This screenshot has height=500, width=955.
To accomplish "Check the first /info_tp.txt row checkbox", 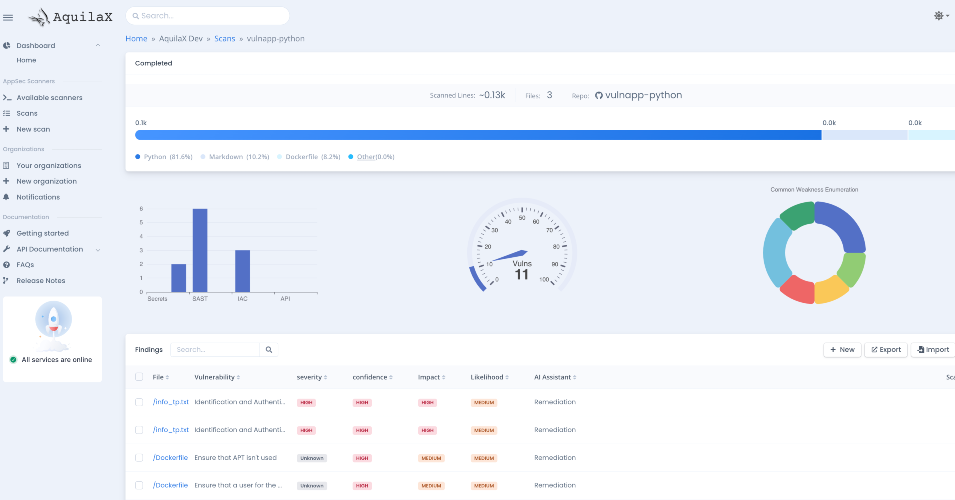I will 139,402.
